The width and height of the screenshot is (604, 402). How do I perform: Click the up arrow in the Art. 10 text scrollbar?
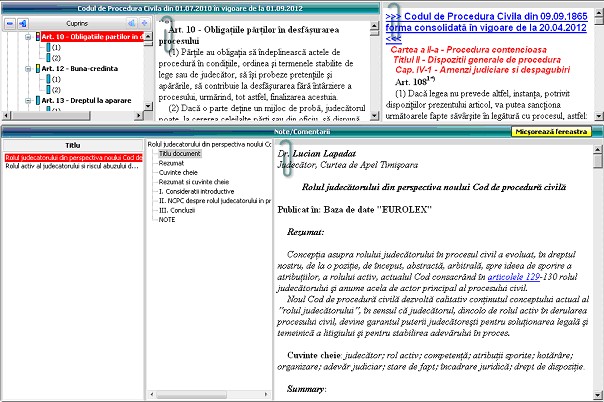(x=374, y=26)
